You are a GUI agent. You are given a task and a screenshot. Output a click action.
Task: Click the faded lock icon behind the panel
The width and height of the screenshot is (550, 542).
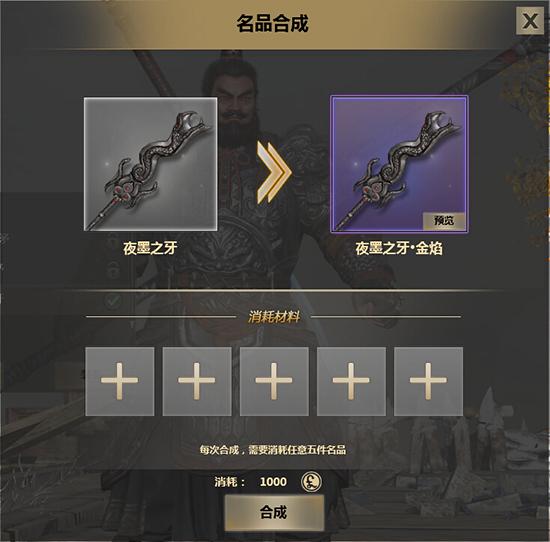113,270
